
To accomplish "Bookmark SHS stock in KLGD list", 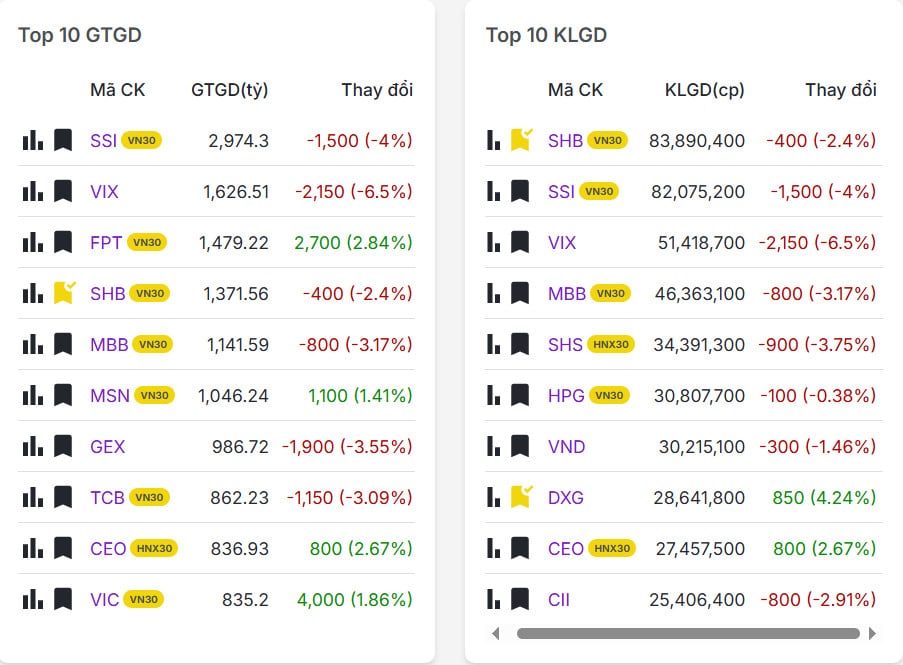I will pyautogui.click(x=520, y=345).
